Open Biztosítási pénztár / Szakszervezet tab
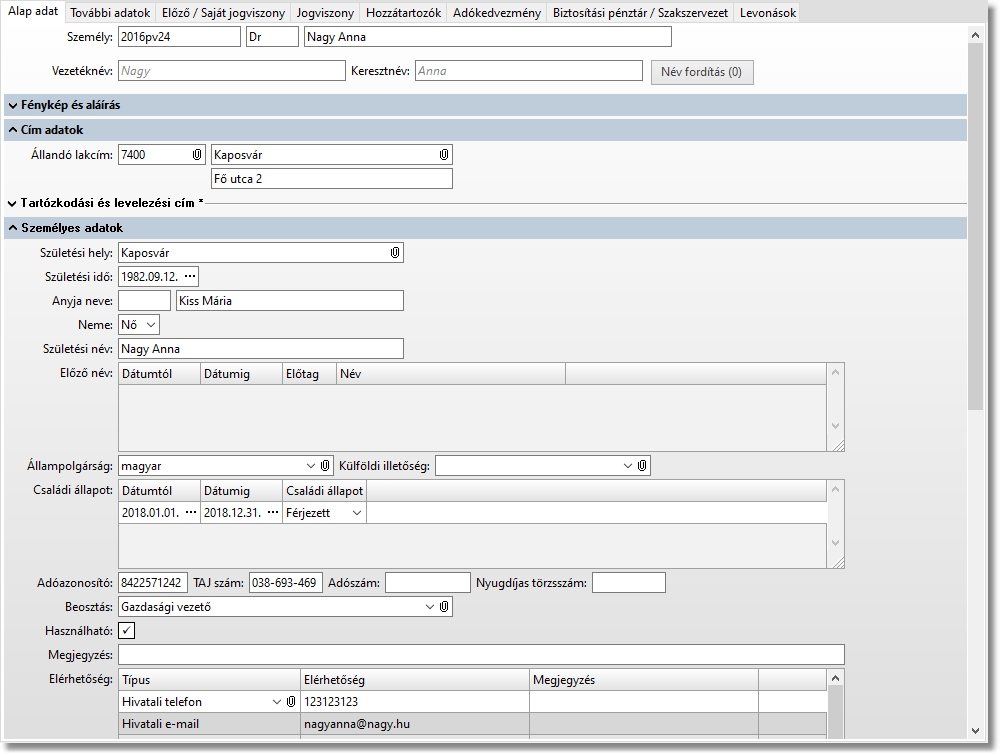The width and height of the screenshot is (1000, 755). (x=640, y=13)
